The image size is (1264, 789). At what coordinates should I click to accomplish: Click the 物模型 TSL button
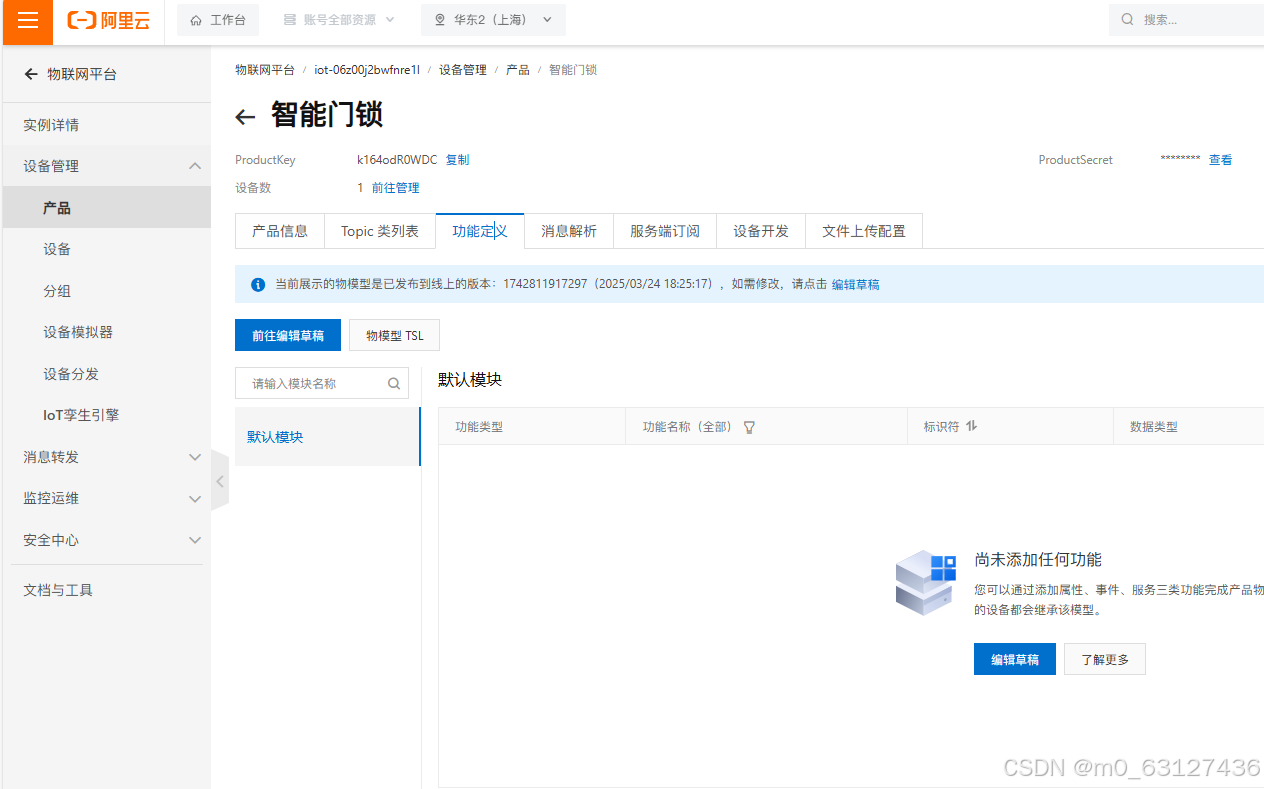(394, 335)
